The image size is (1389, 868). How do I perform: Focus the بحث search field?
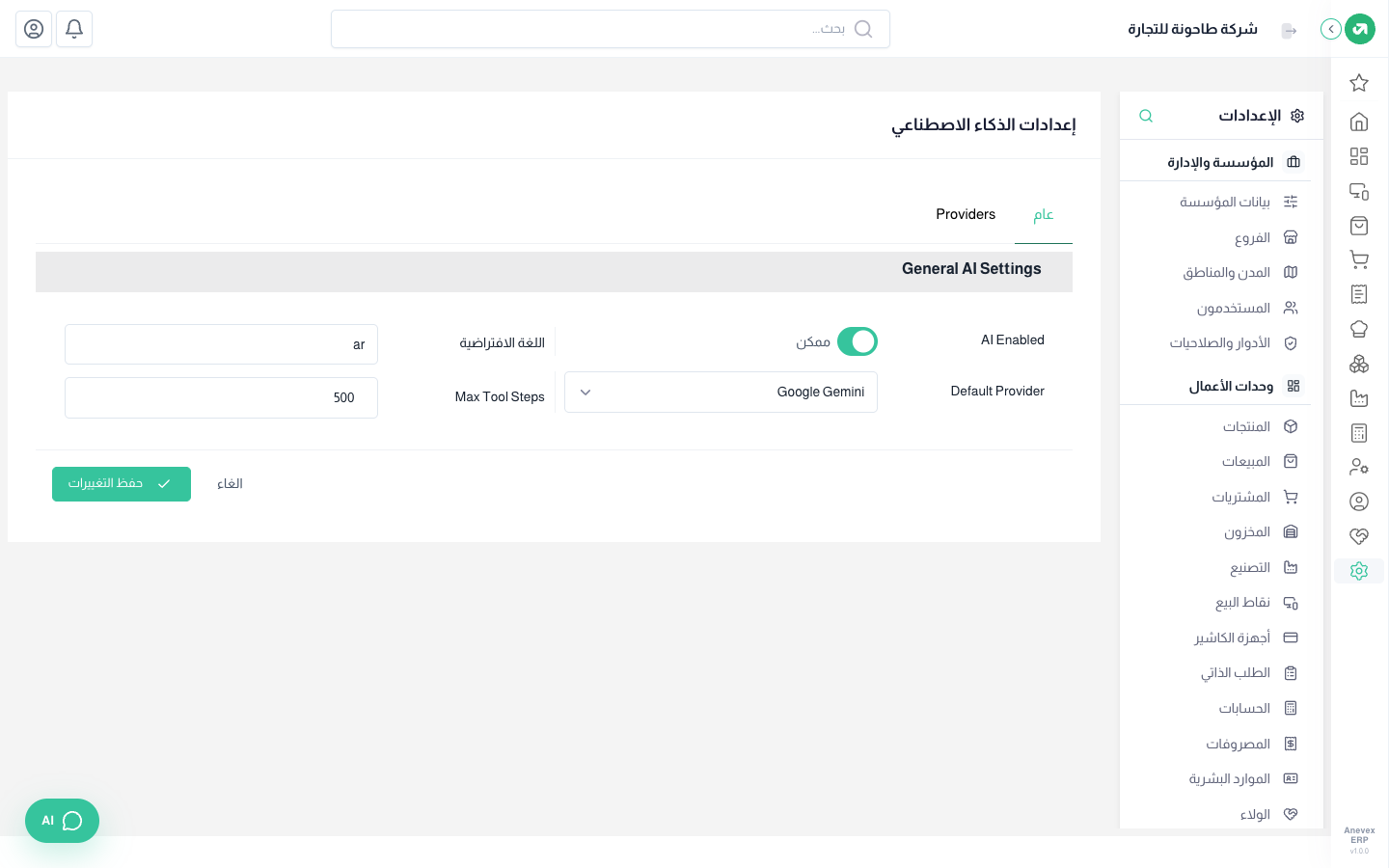611,29
